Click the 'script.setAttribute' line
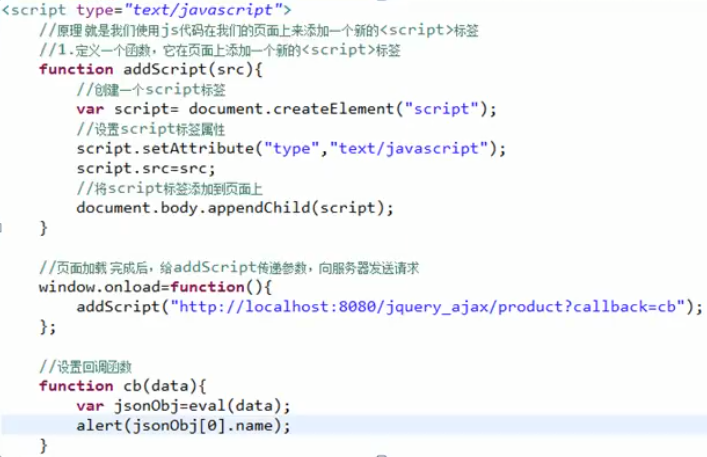This screenshot has width=707, height=457. 291,149
